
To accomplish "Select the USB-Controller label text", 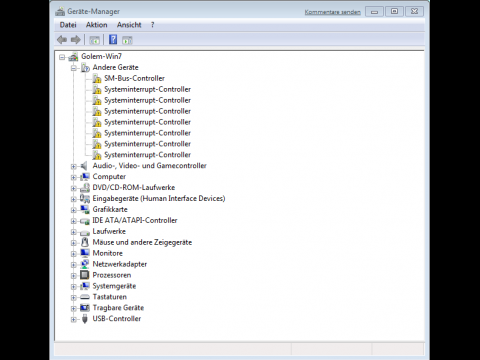I will click(117, 319).
